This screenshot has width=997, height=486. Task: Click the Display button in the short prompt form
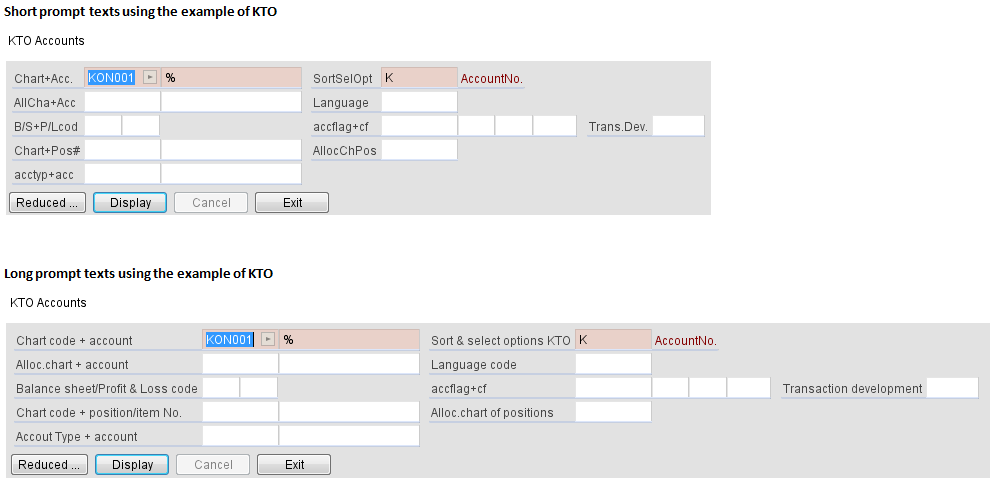pos(130,203)
